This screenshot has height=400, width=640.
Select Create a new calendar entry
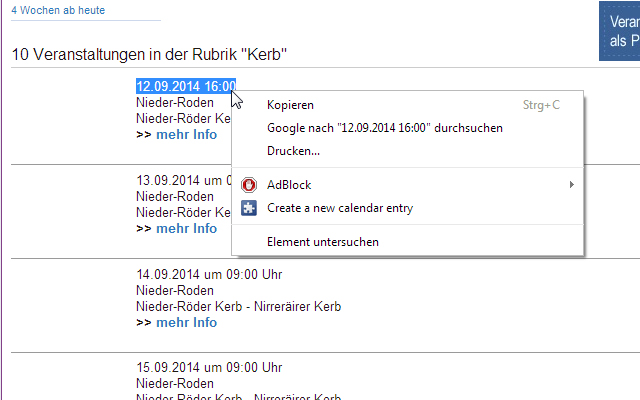click(339, 208)
